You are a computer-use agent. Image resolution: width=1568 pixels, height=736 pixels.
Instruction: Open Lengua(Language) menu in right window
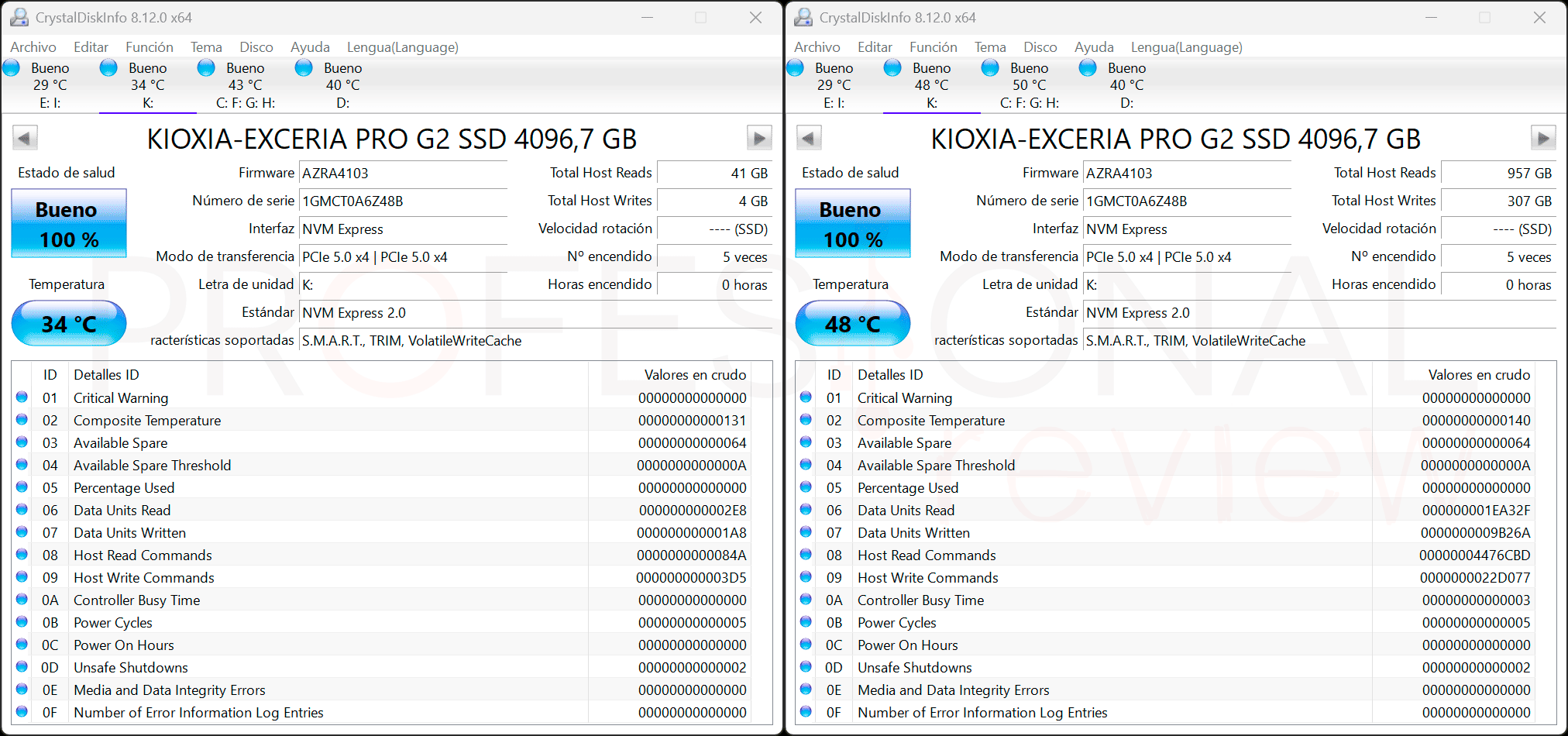(1187, 47)
